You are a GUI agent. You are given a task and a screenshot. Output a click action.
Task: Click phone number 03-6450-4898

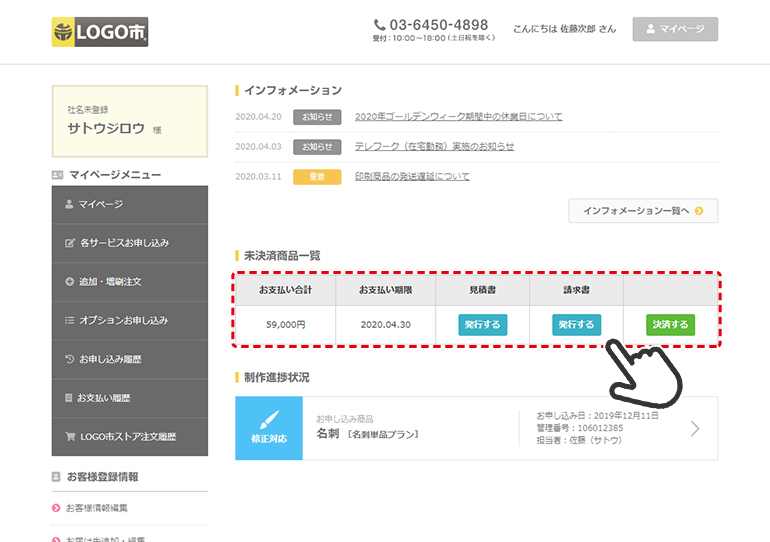(439, 25)
